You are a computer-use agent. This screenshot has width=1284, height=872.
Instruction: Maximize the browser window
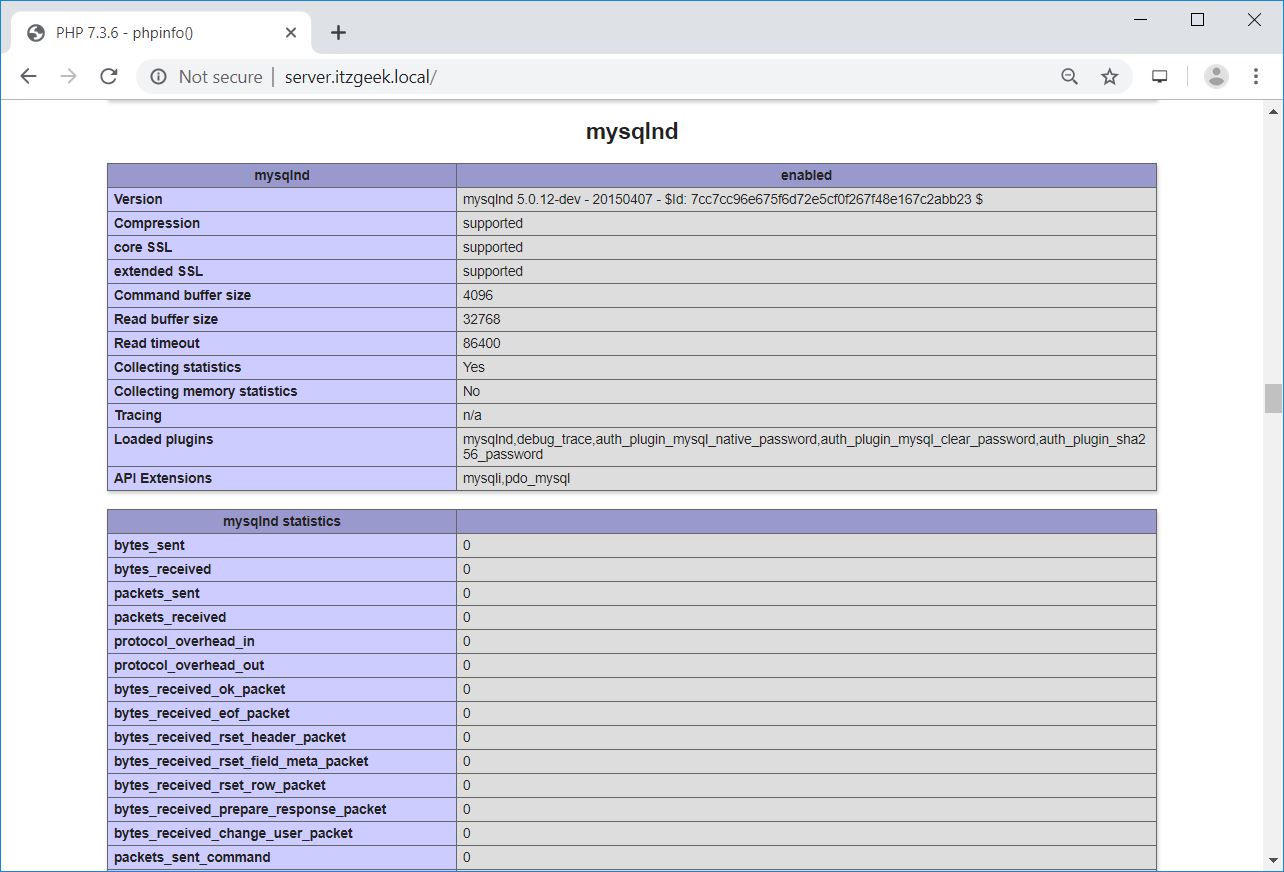(x=1197, y=20)
